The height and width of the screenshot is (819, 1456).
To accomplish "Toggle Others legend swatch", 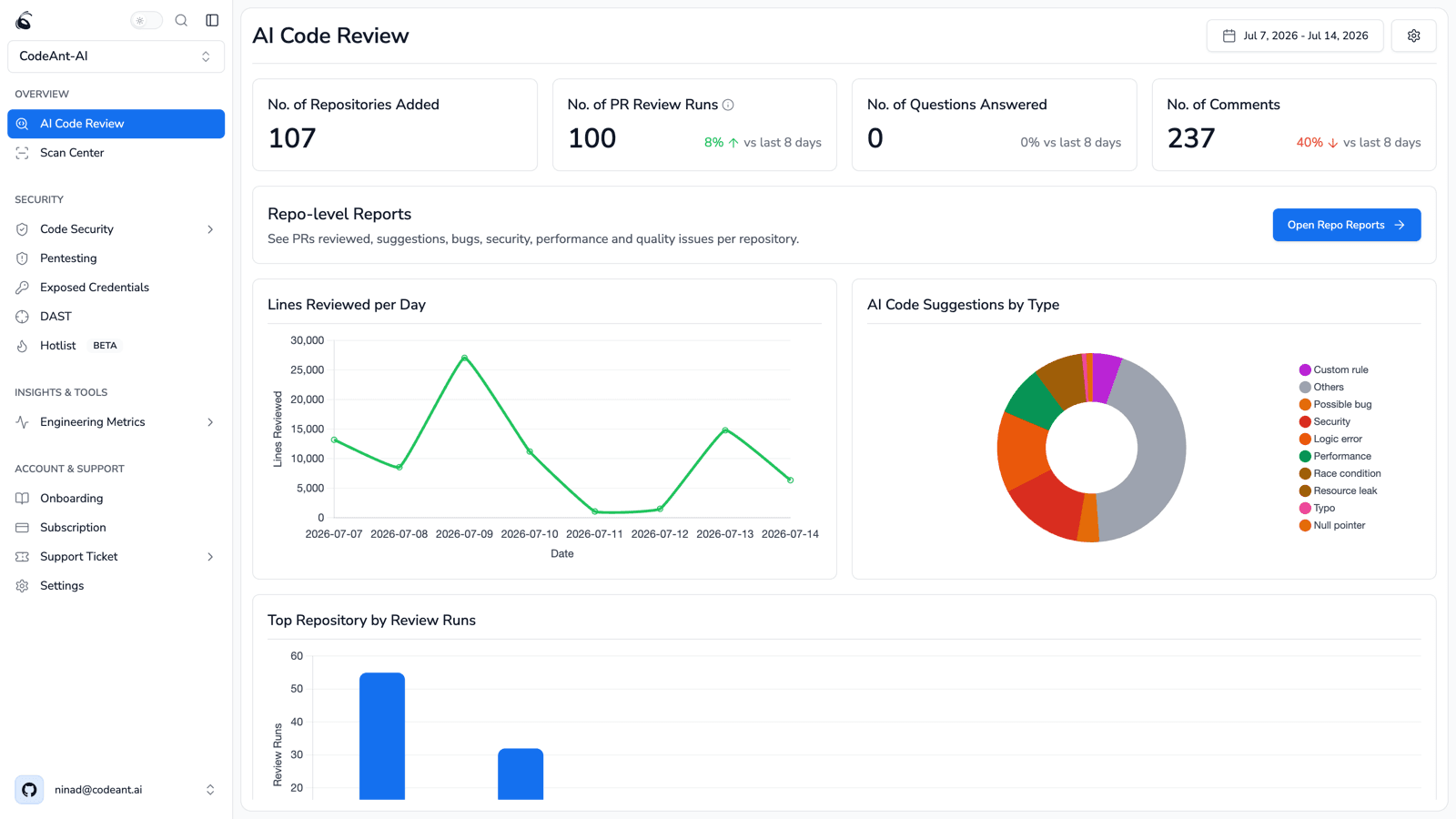I will point(1305,387).
